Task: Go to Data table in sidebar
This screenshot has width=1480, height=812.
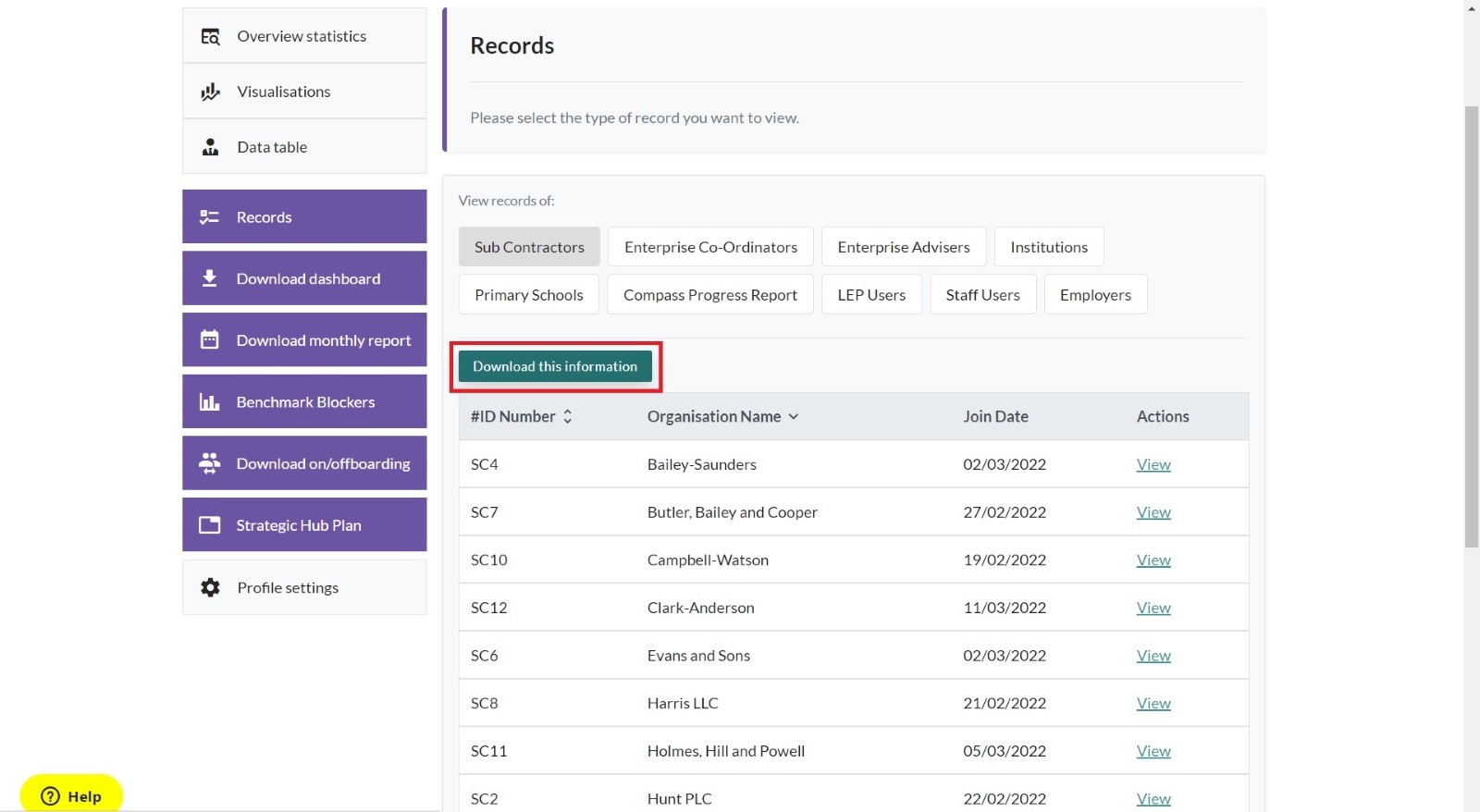Action: [304, 147]
